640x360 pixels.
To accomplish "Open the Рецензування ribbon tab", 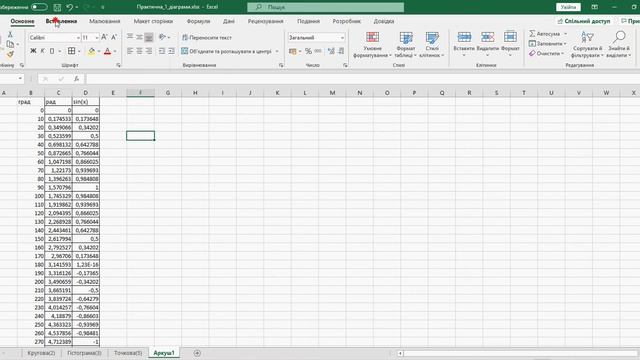I will pyautogui.click(x=265, y=21).
